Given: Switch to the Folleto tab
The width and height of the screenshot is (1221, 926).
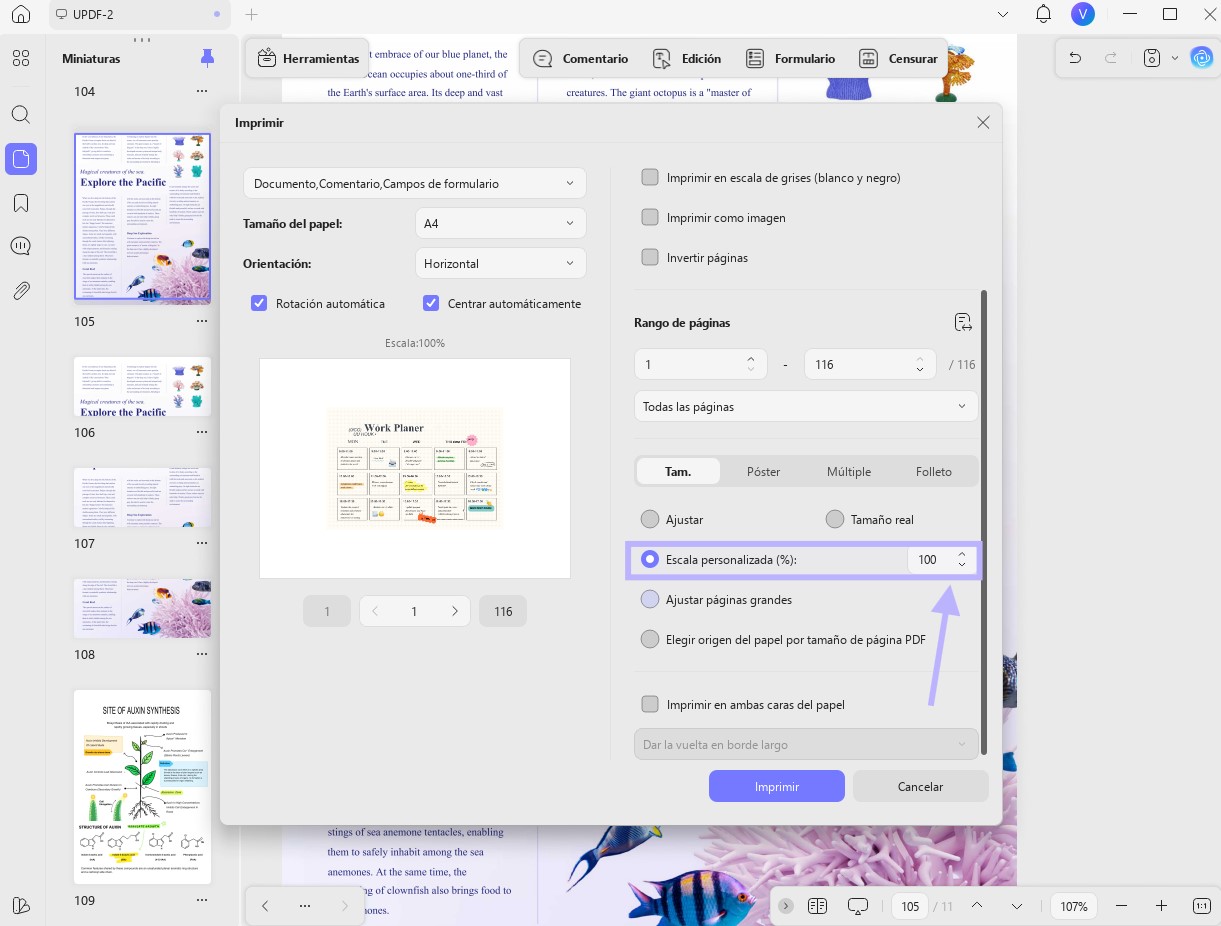Looking at the screenshot, I should 934,471.
